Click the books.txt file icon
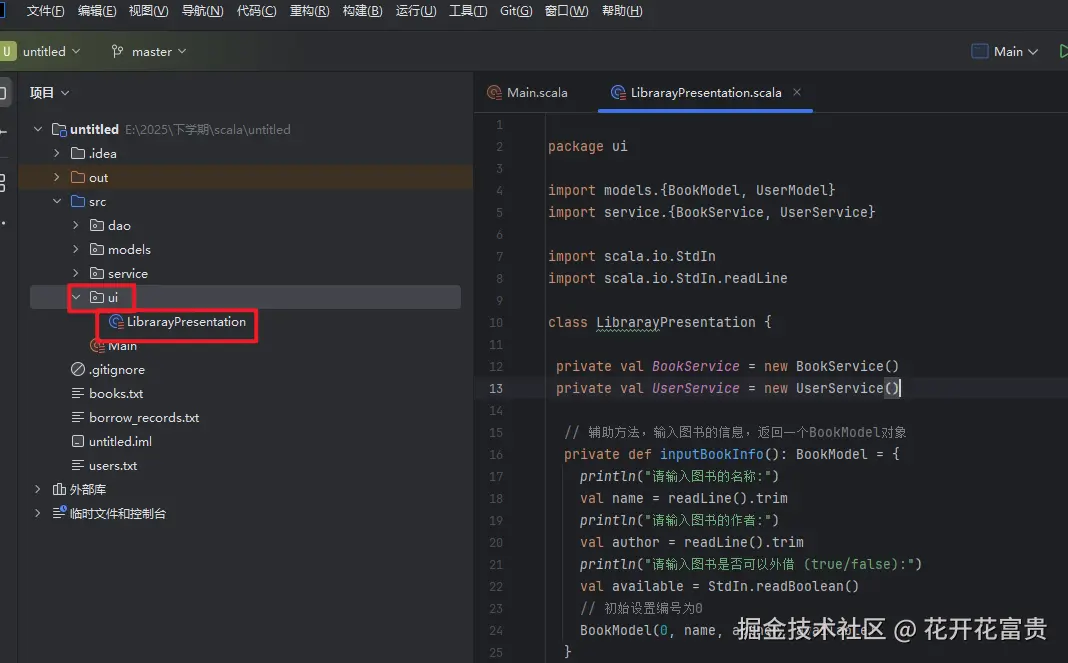1068x663 pixels. [x=78, y=393]
